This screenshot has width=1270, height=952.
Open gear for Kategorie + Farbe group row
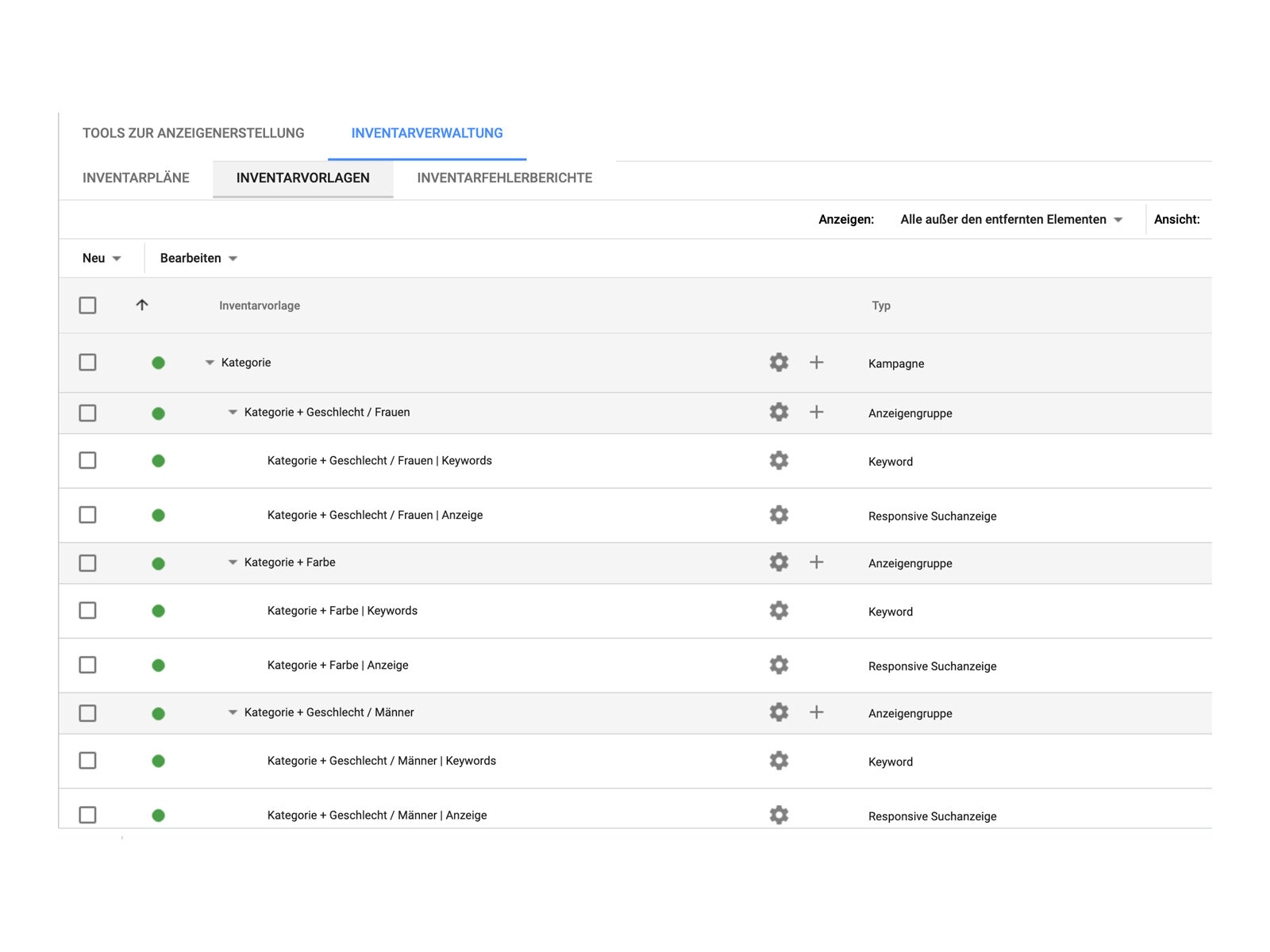(779, 562)
